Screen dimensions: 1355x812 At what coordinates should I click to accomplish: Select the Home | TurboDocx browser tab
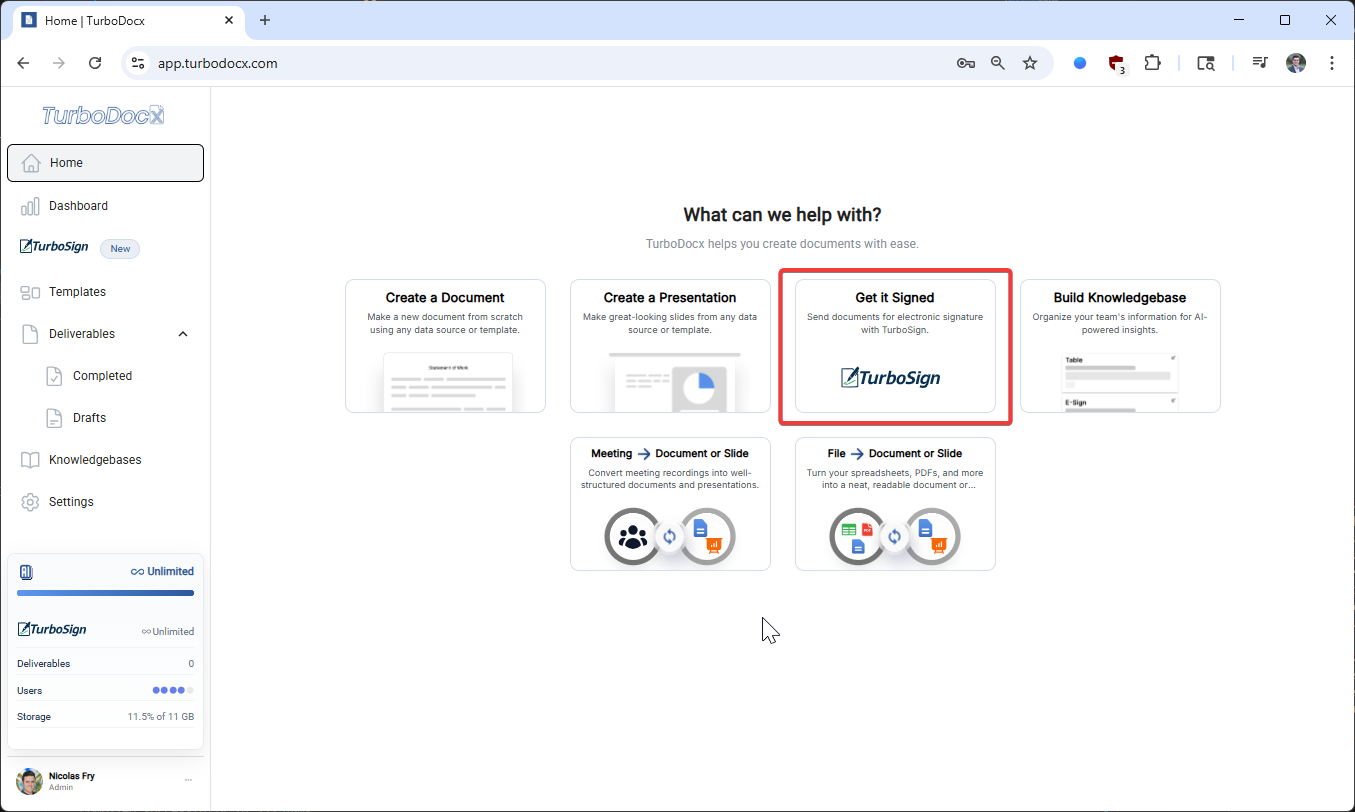pyautogui.click(x=128, y=20)
